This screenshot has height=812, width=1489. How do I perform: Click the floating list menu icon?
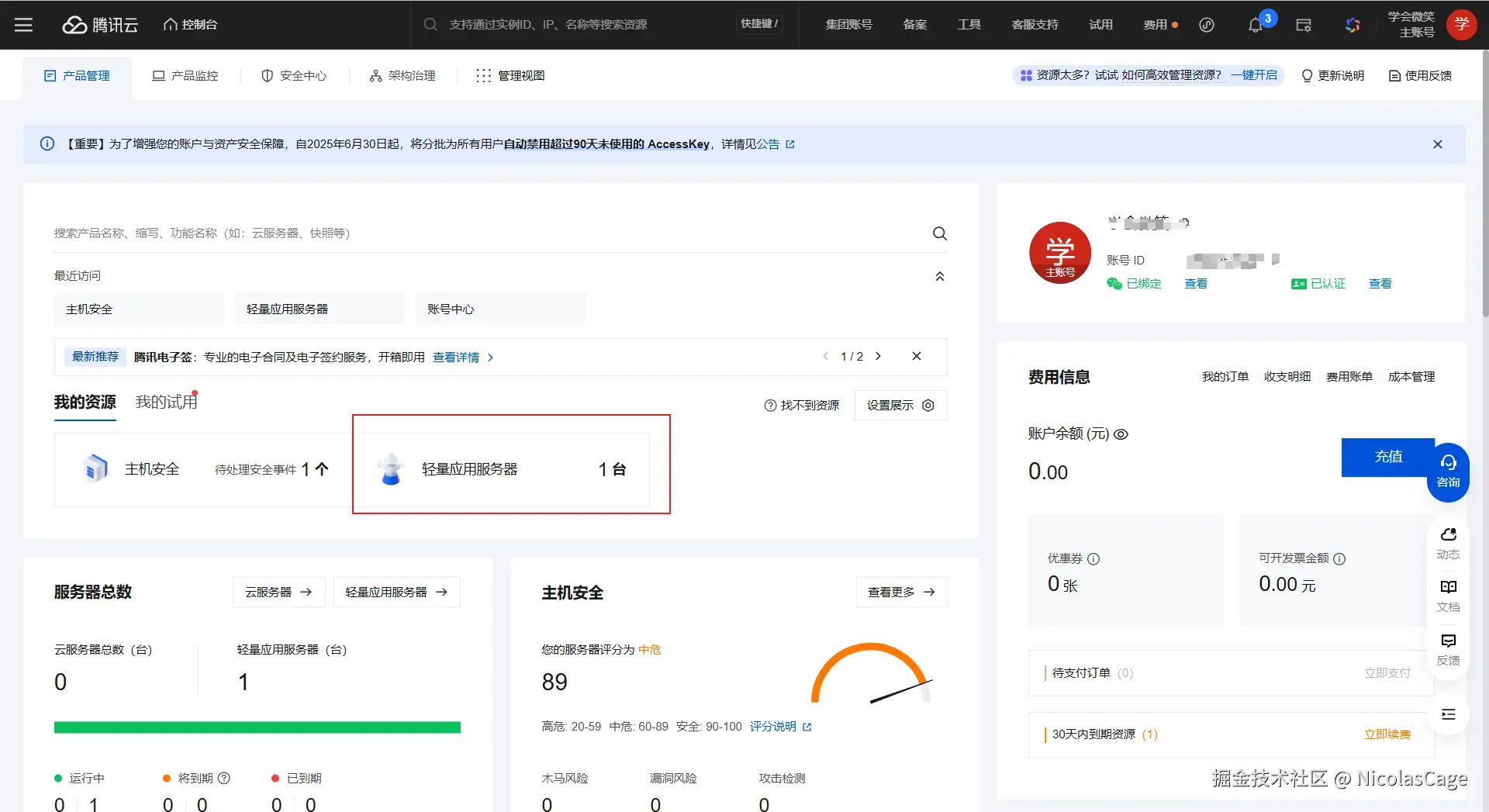[1448, 714]
